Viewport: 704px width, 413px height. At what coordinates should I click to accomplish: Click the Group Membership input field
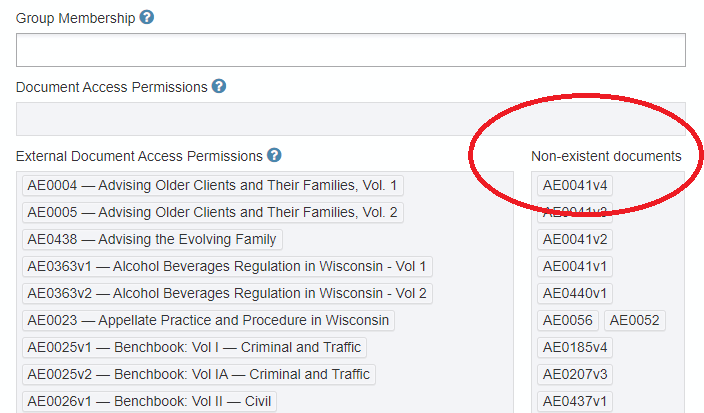350,50
